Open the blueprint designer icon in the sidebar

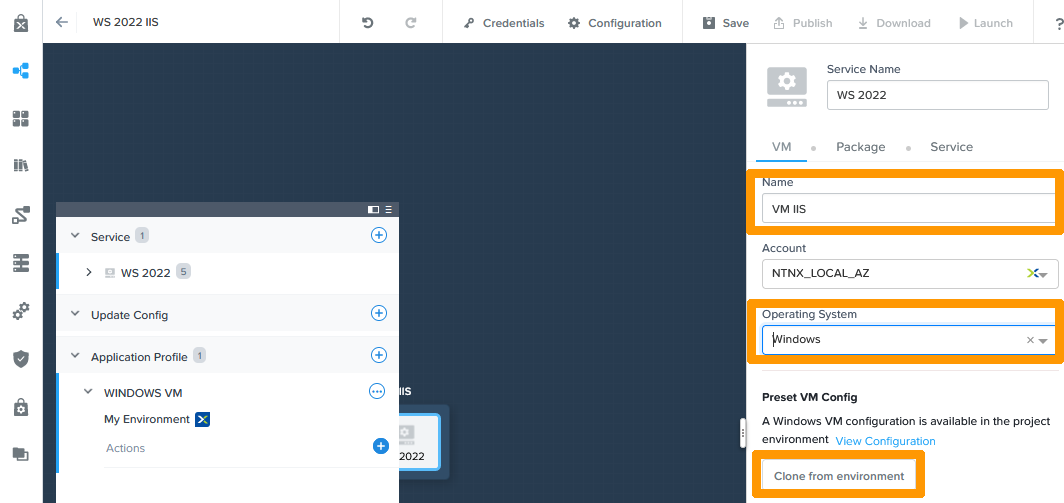coord(20,71)
